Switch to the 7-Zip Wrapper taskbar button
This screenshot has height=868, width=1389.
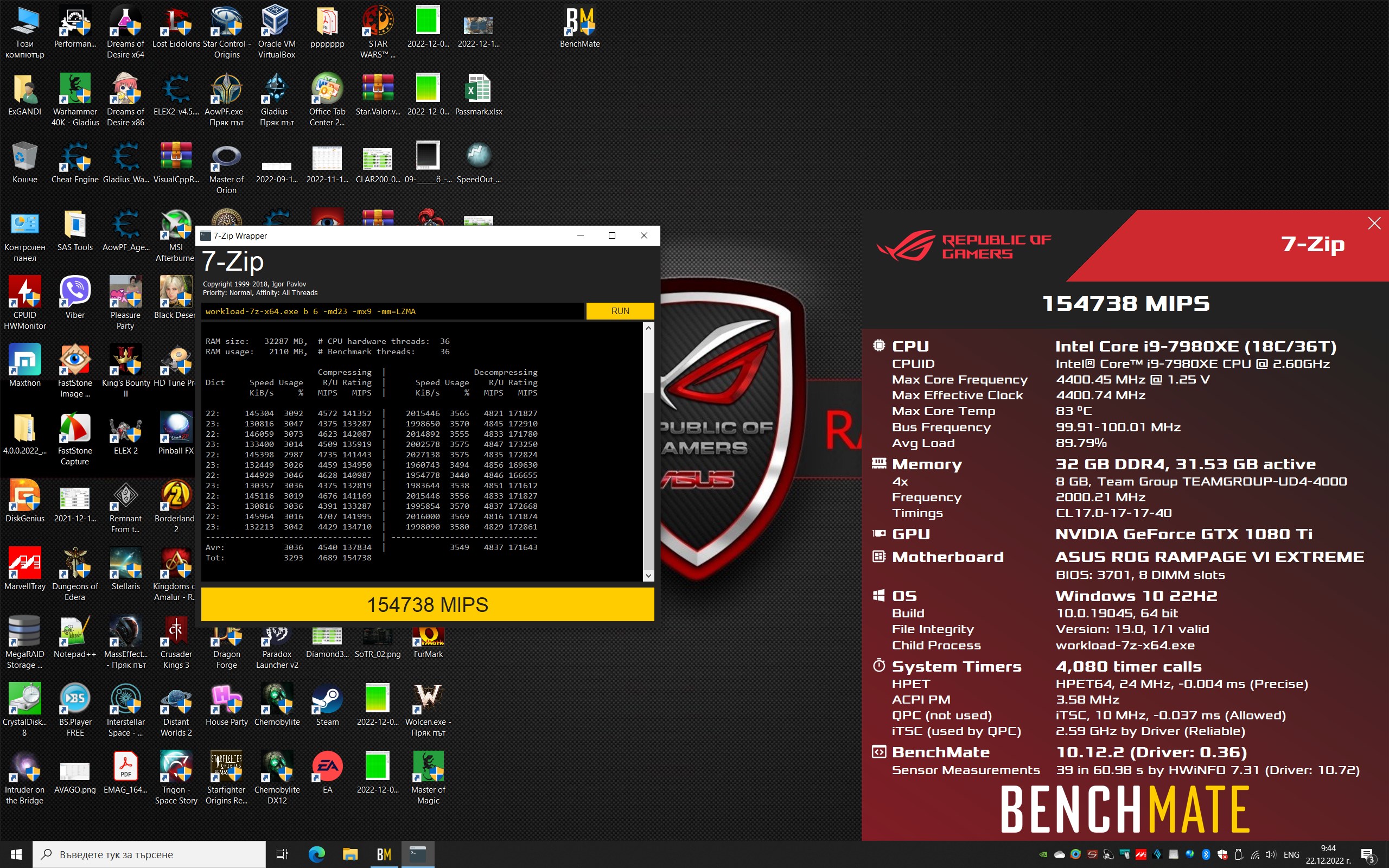[x=417, y=854]
